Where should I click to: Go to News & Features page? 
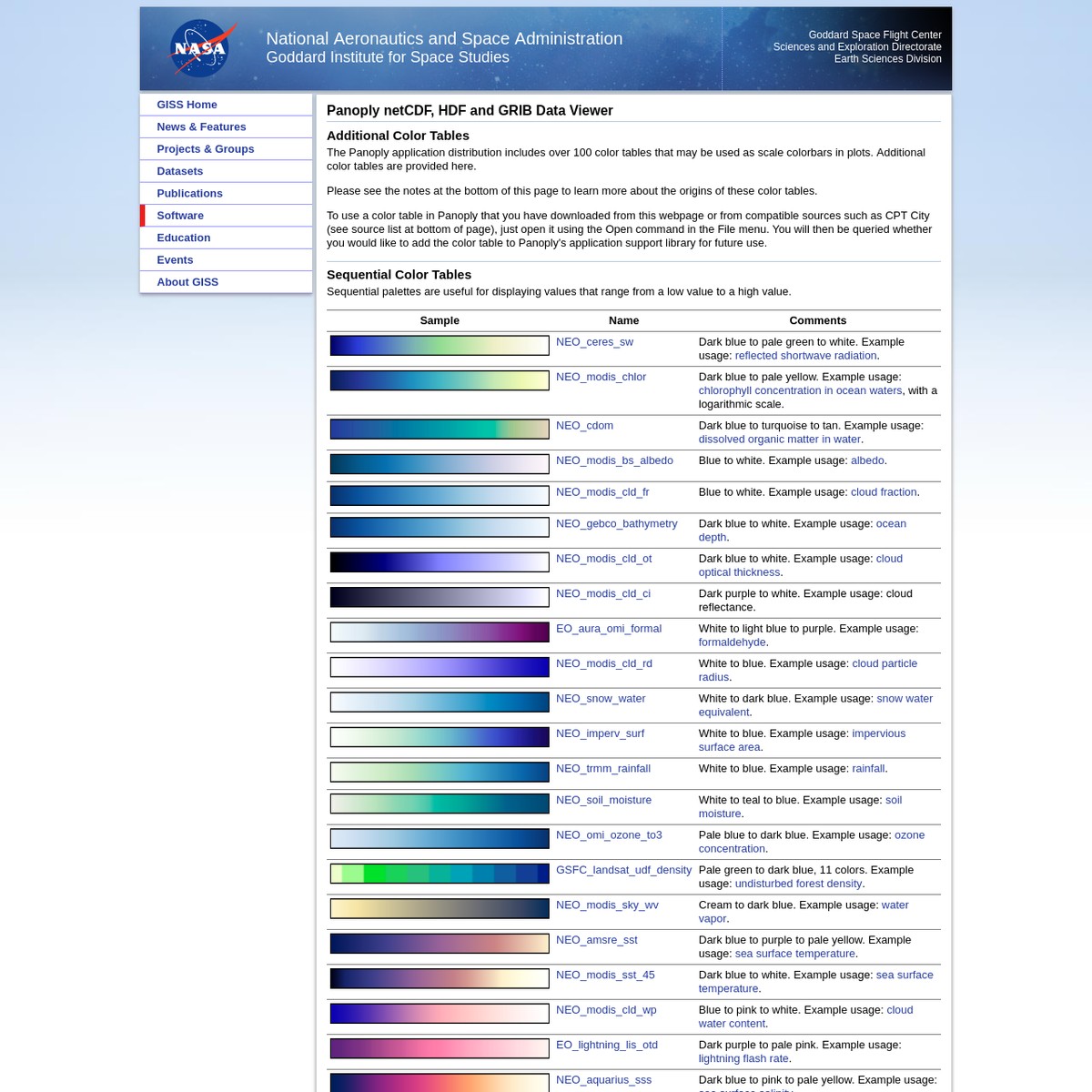coord(201,126)
